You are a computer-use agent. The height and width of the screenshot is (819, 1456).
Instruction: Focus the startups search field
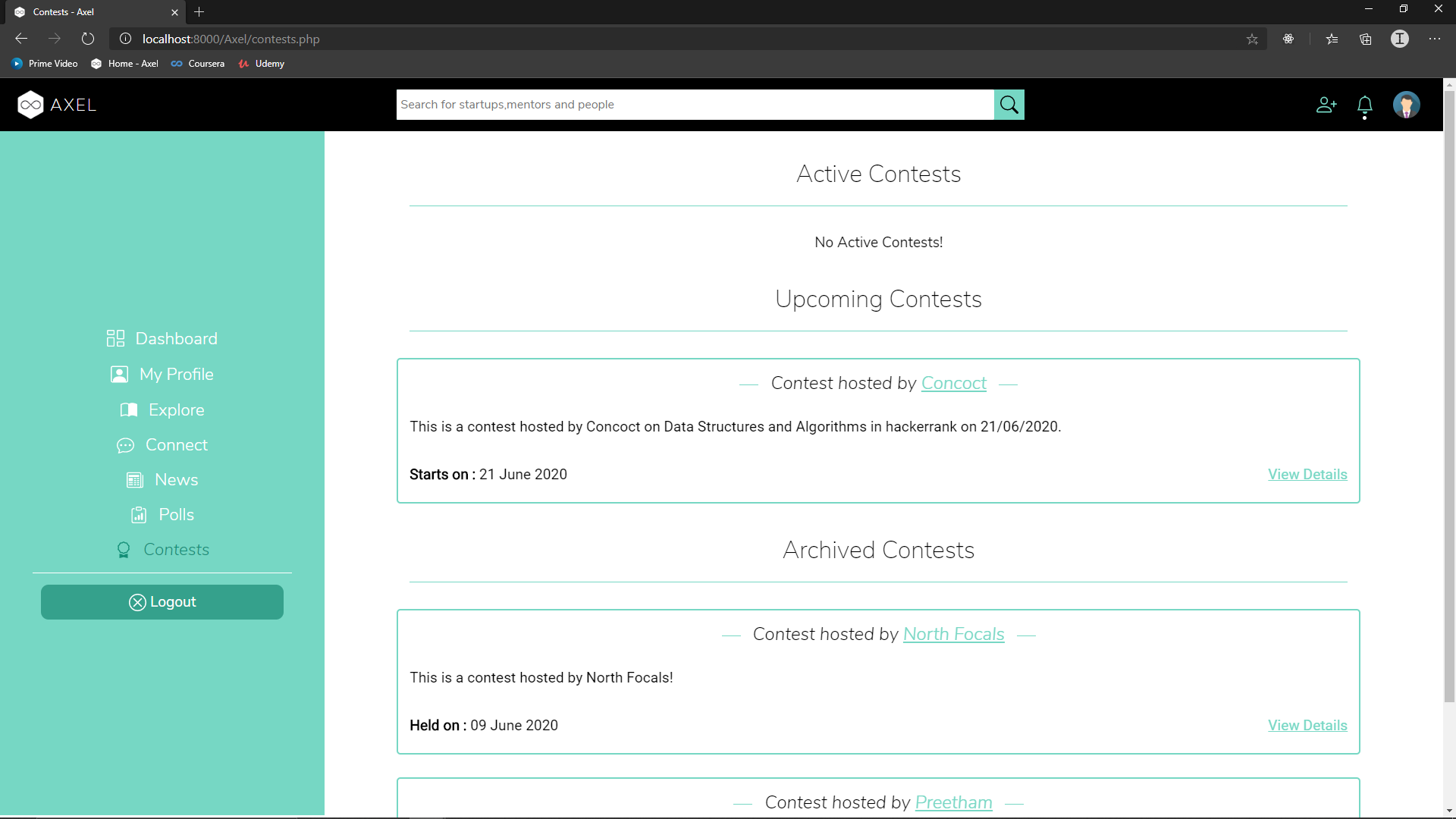click(694, 105)
